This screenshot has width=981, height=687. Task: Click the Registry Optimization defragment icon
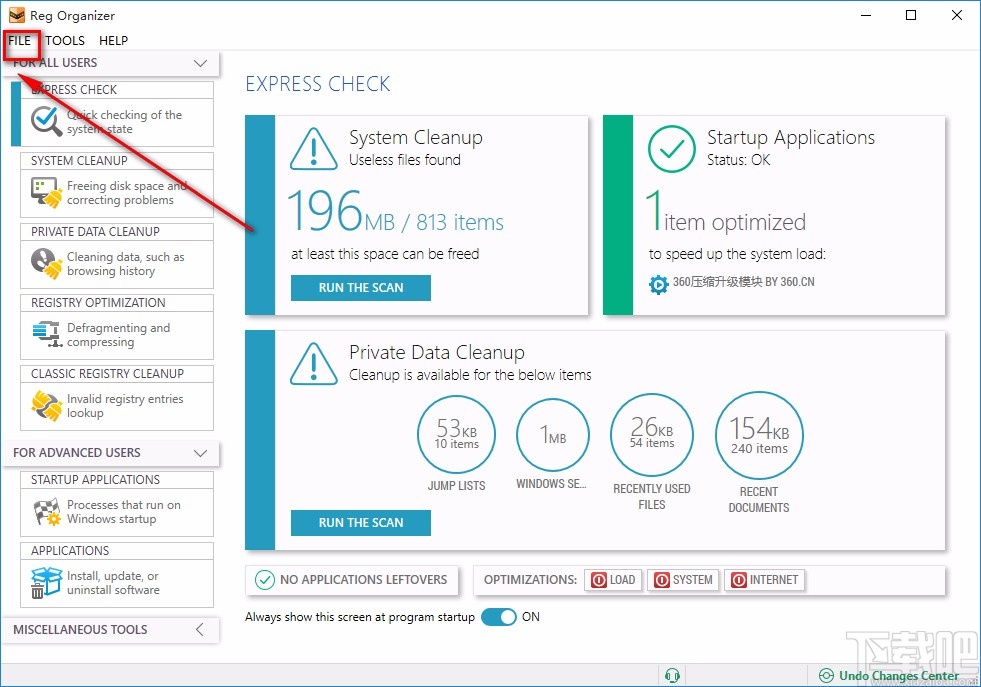point(48,334)
